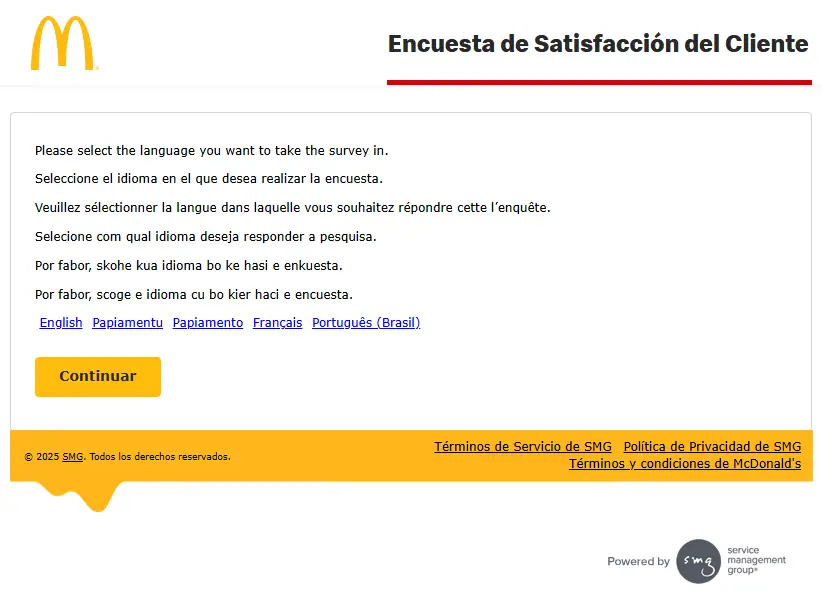Image resolution: width=822 pixels, height=600 pixels.
Task: Click the McDonald's golden arches logo
Action: (x=63, y=43)
